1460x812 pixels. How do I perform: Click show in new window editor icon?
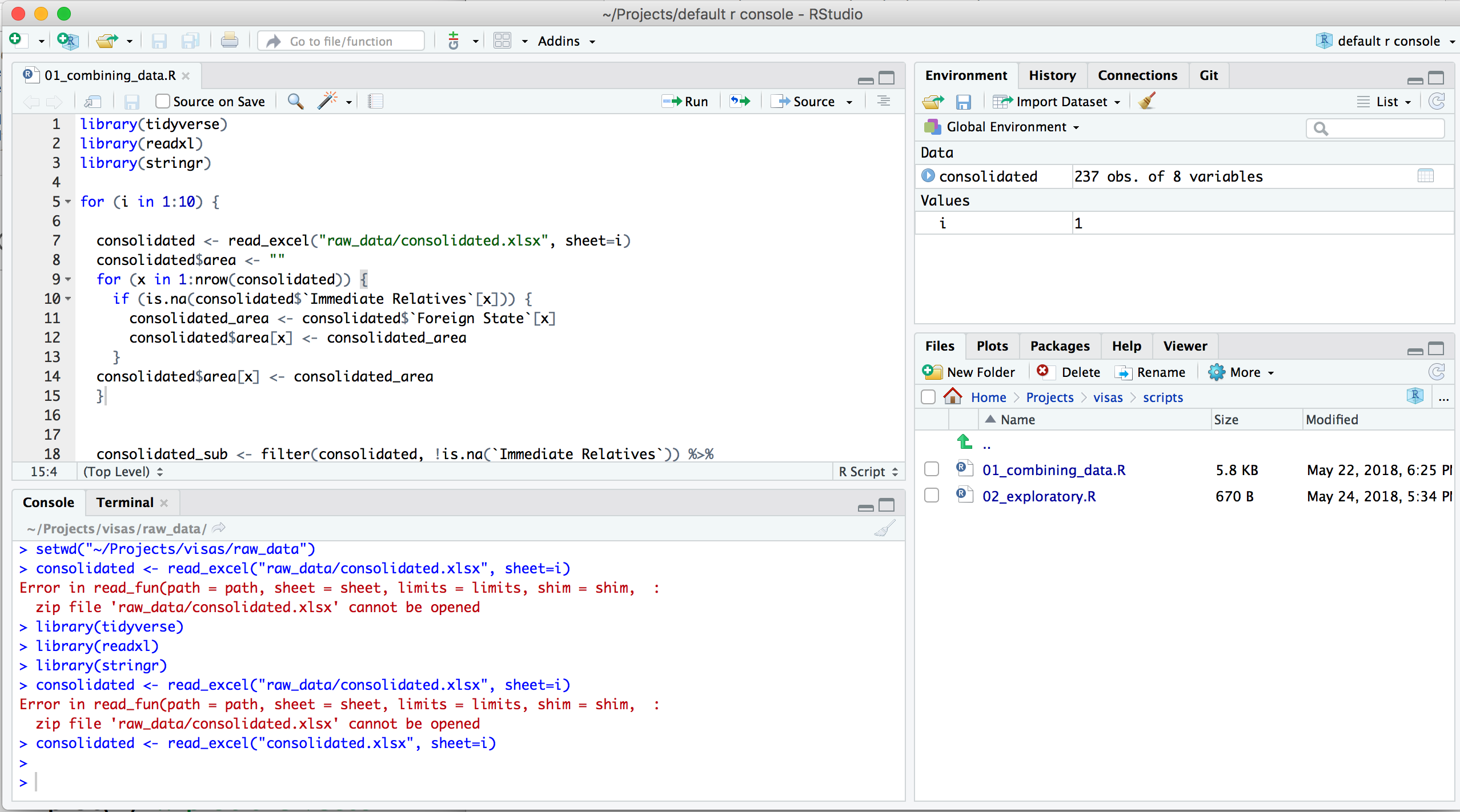tap(93, 102)
